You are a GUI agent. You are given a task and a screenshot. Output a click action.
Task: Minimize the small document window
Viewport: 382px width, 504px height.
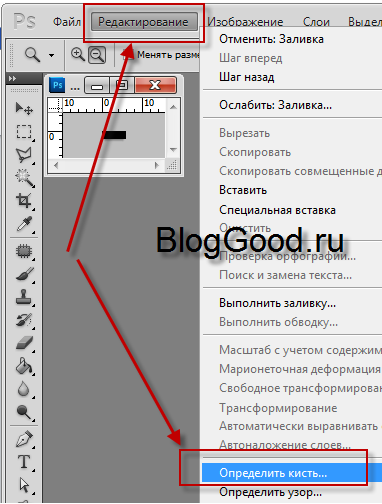click(97, 85)
